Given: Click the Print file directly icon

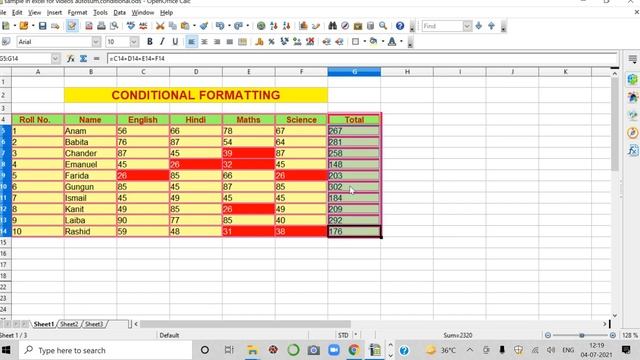Looking at the screenshot, I should [x=101, y=26].
